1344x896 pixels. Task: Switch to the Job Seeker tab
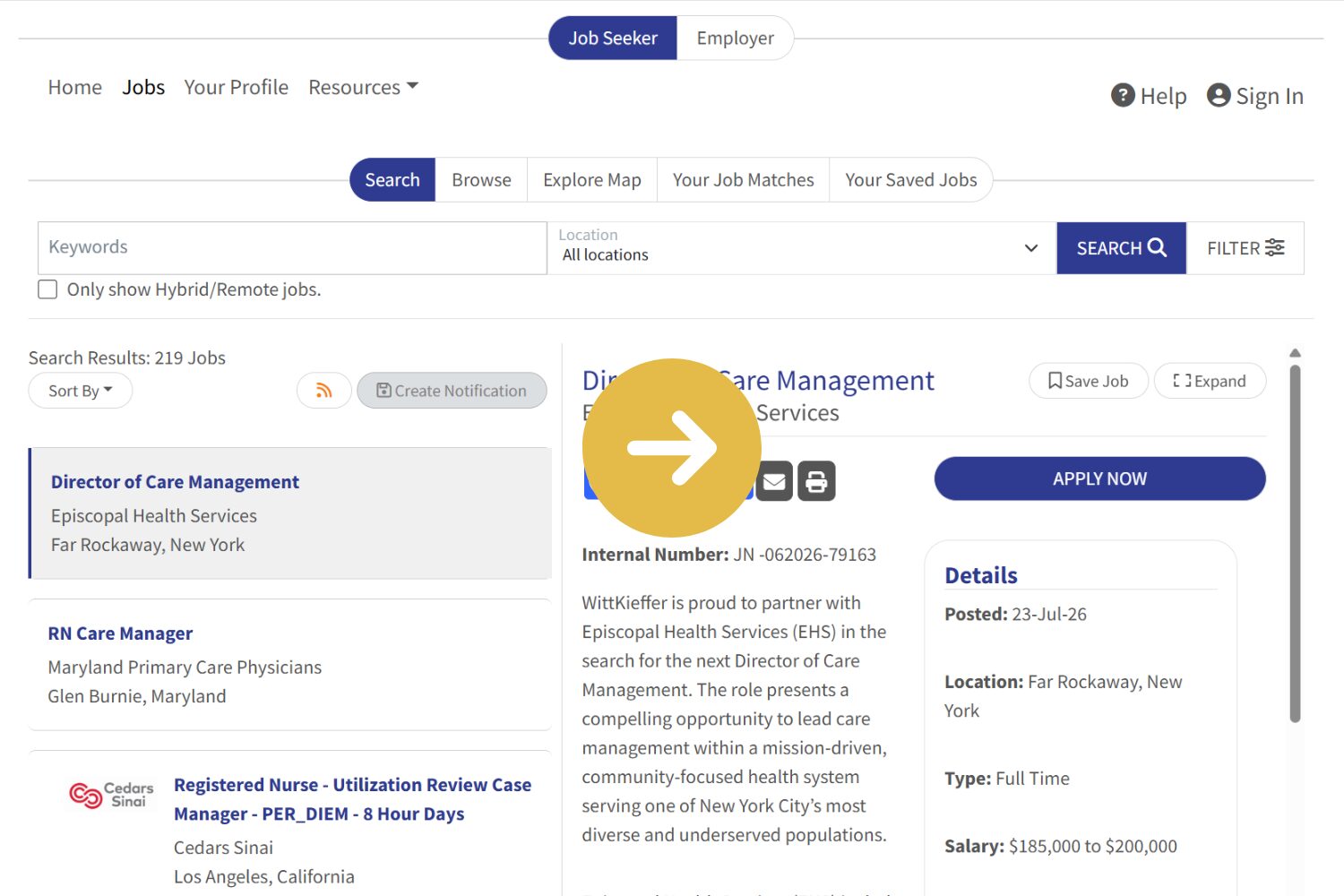(613, 38)
